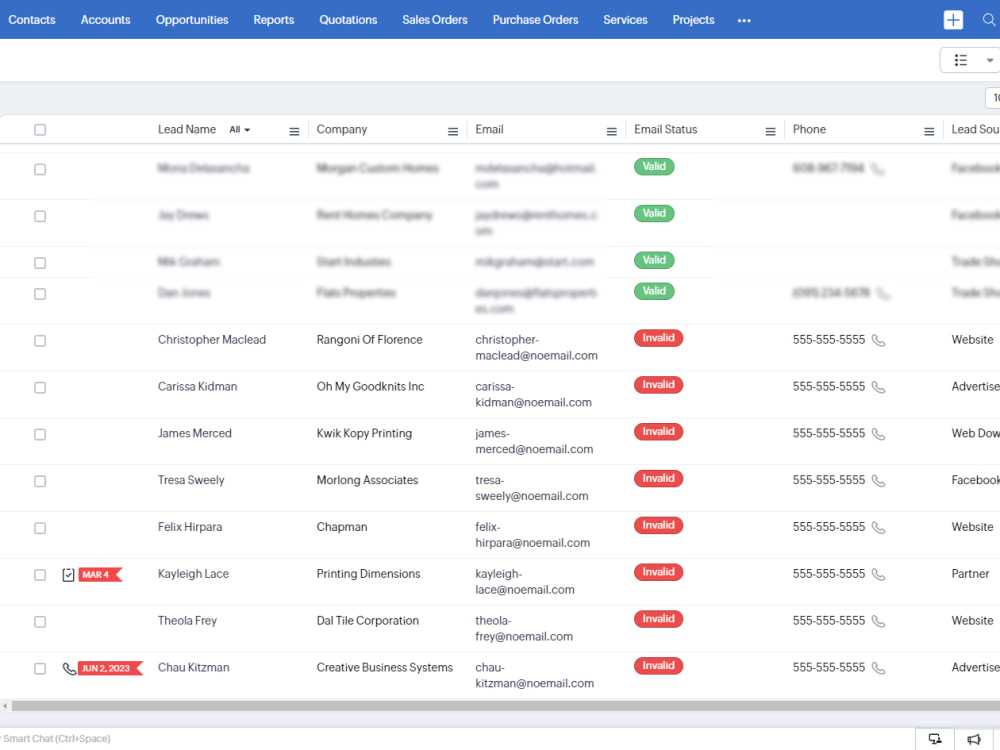Screen dimensions: 1000x750
Task: Open the call activity icon on Chau Kitzman's row
Action: 68,668
